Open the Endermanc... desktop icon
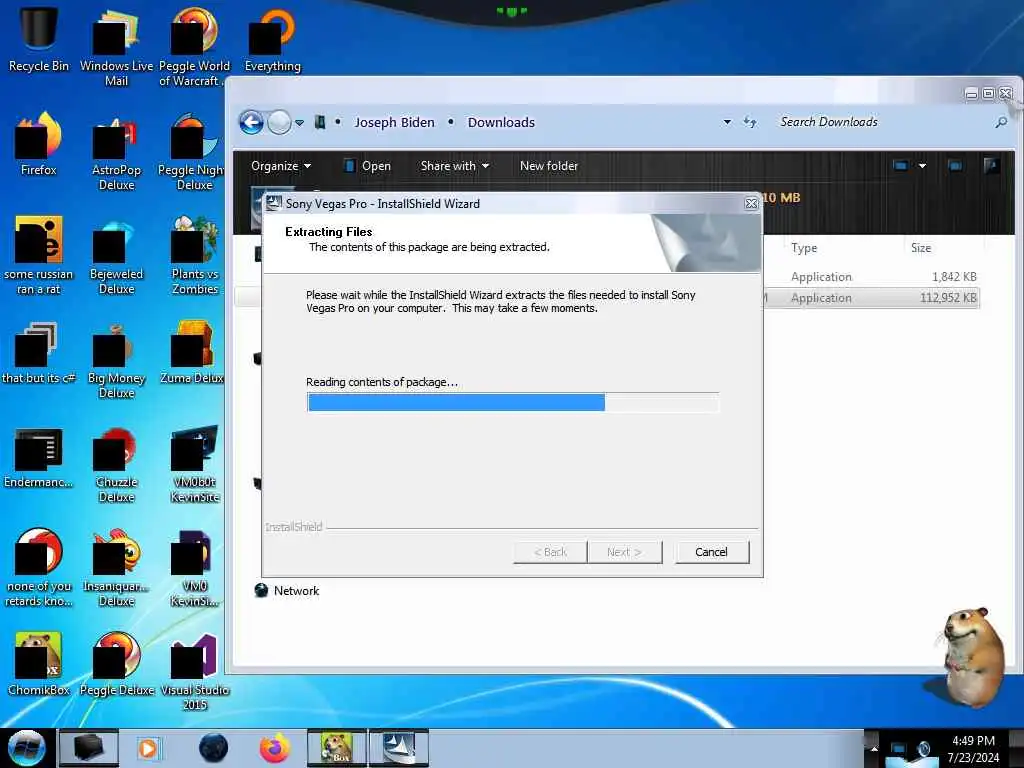 coord(39,456)
